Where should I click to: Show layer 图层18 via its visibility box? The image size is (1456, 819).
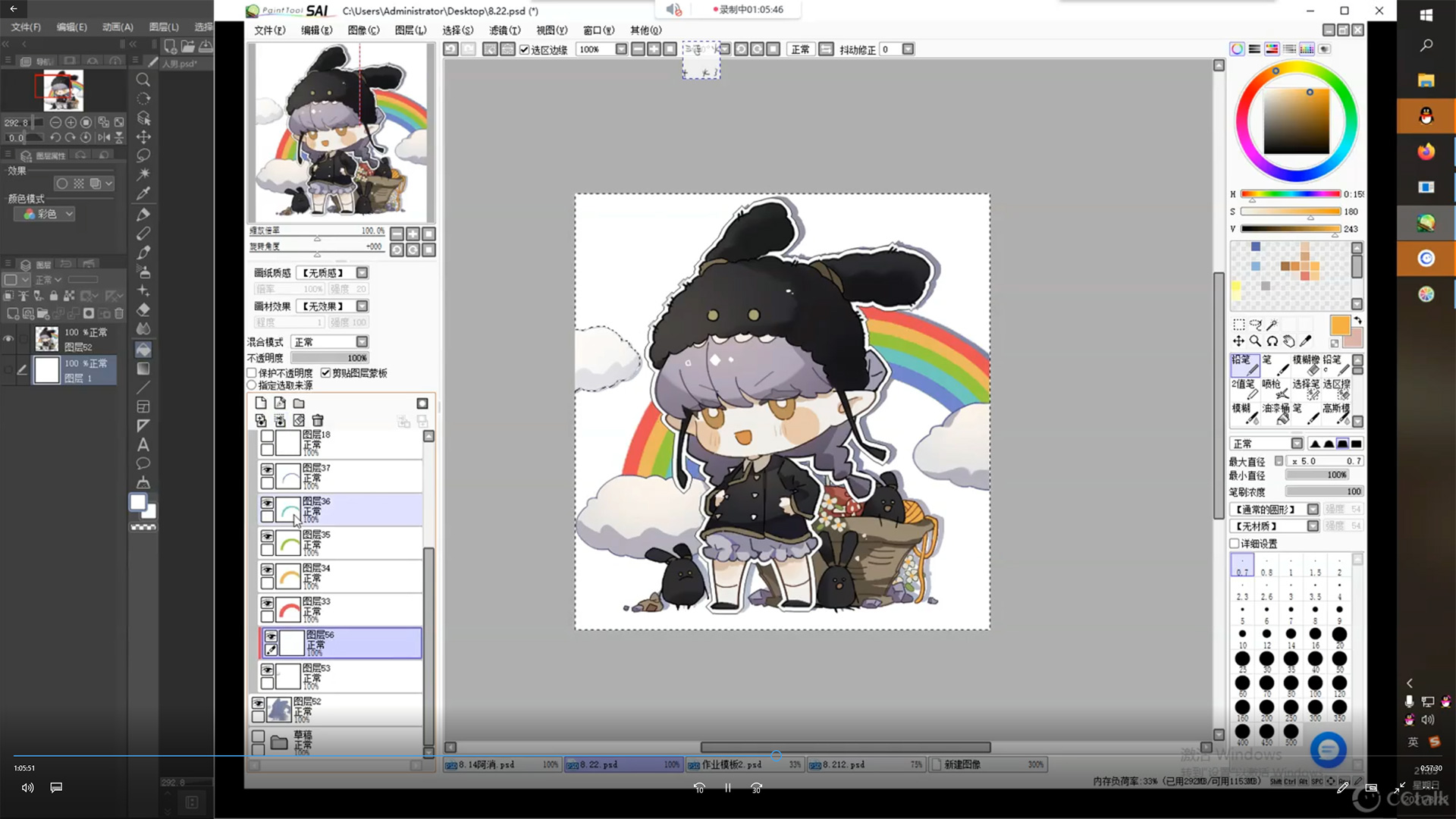(x=267, y=437)
